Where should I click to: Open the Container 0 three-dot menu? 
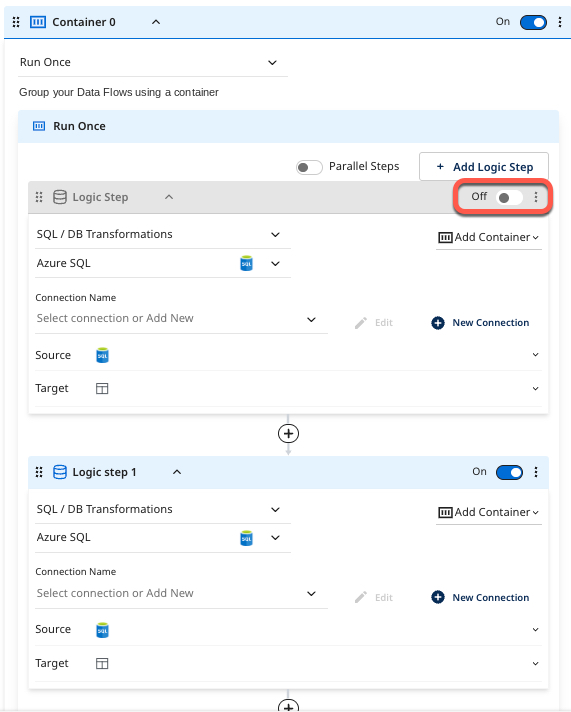pyautogui.click(x=560, y=22)
